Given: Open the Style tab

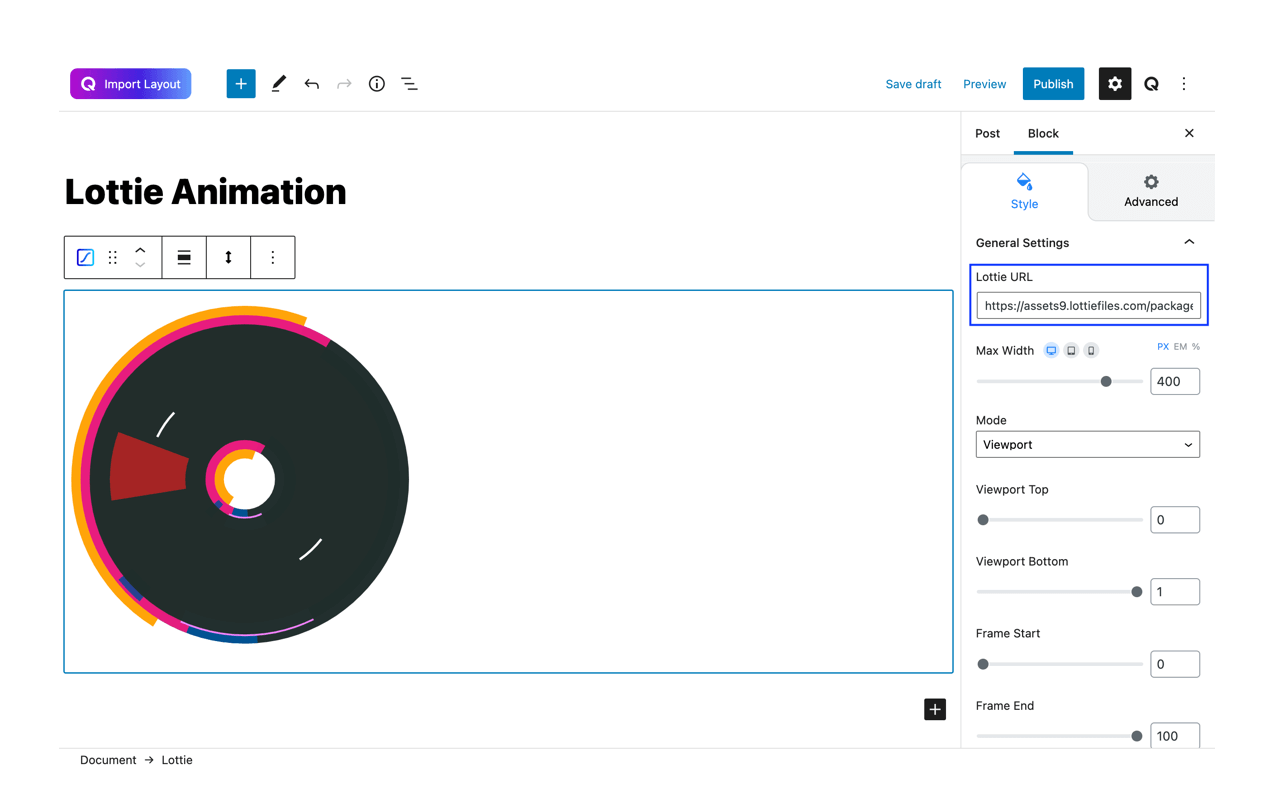Looking at the screenshot, I should [x=1024, y=191].
